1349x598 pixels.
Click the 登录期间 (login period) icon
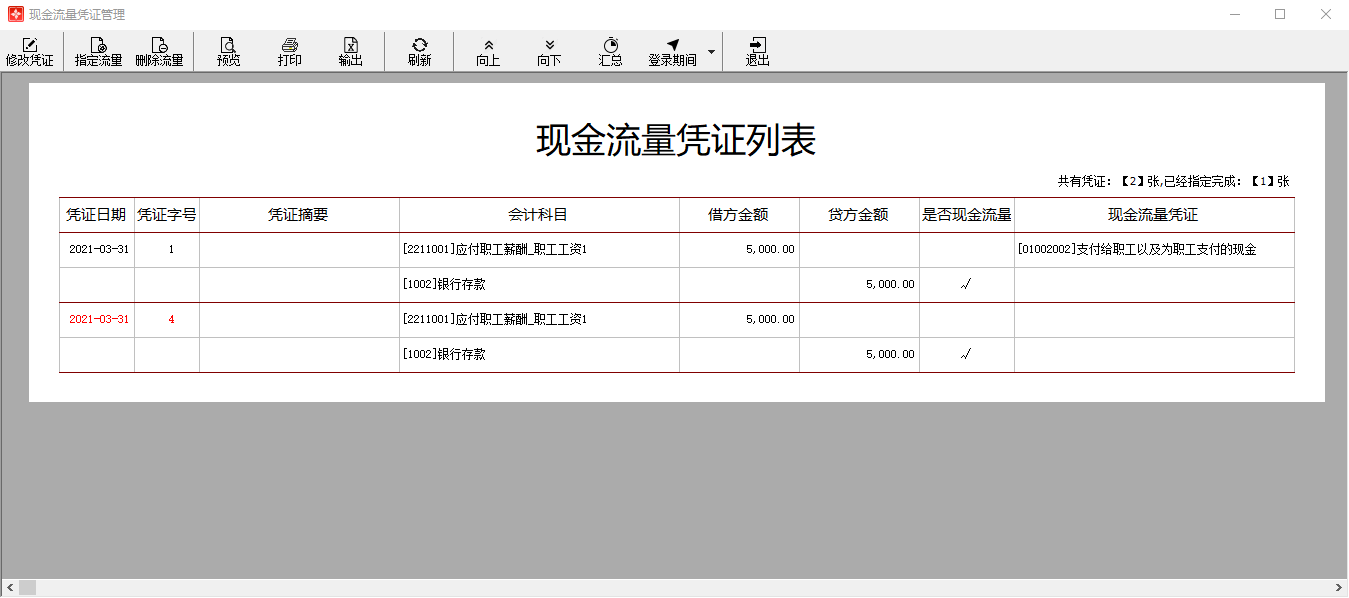pos(674,51)
